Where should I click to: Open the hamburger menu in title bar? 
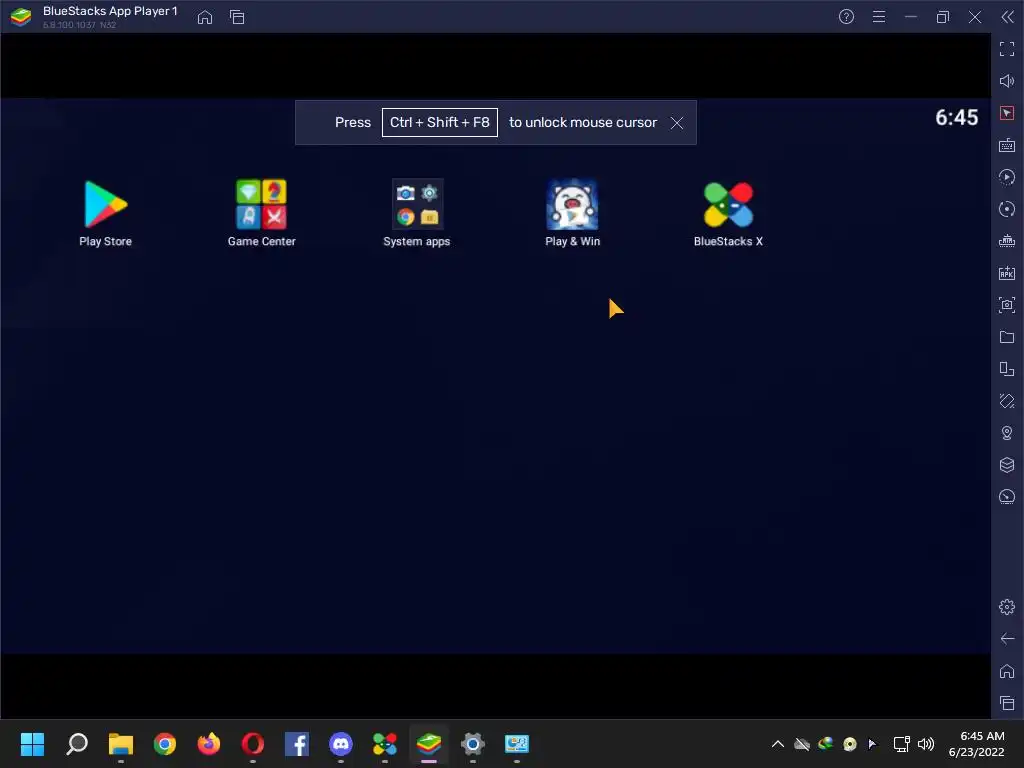tap(879, 17)
